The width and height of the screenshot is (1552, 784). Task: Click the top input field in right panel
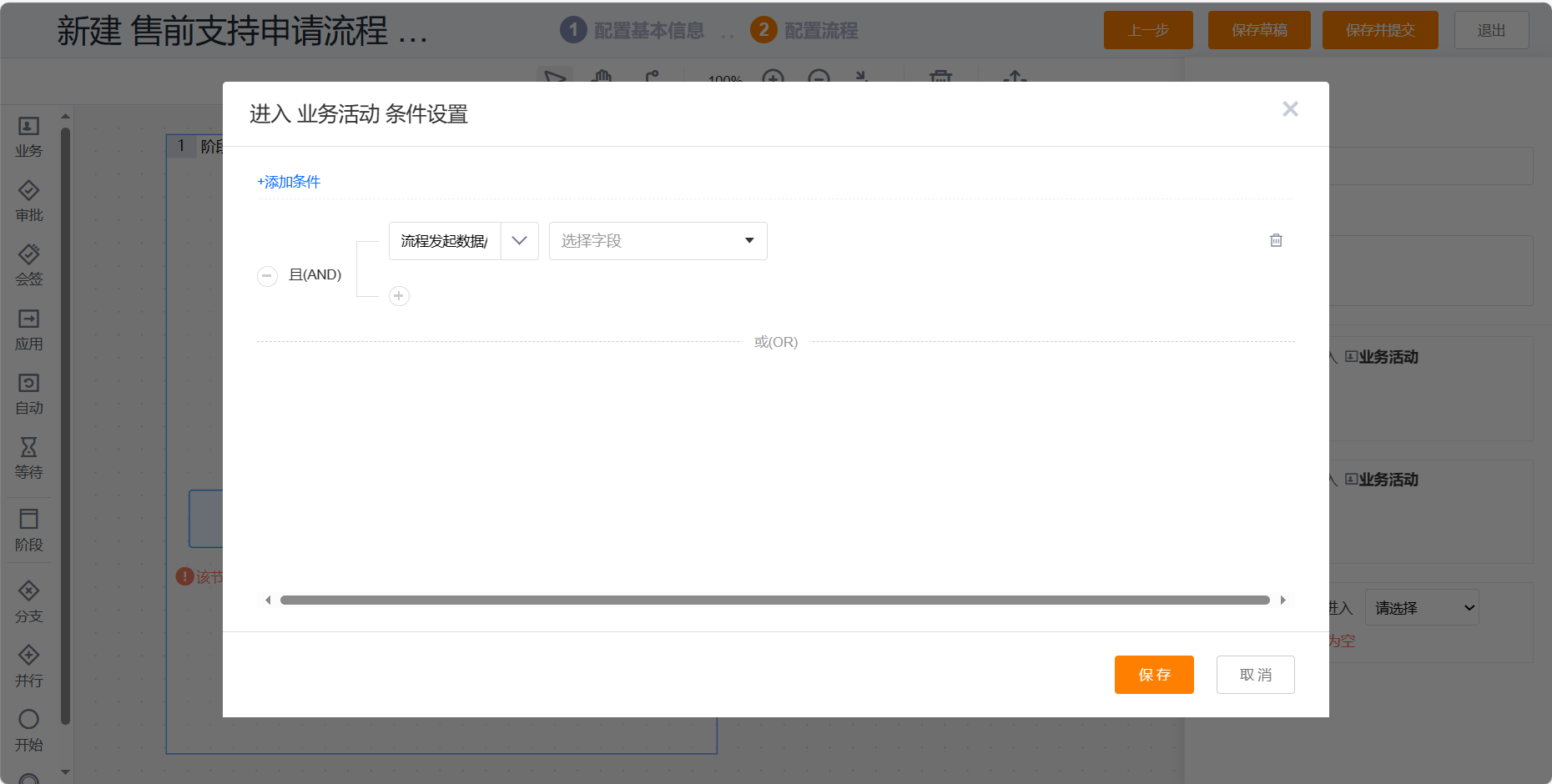[1431, 166]
